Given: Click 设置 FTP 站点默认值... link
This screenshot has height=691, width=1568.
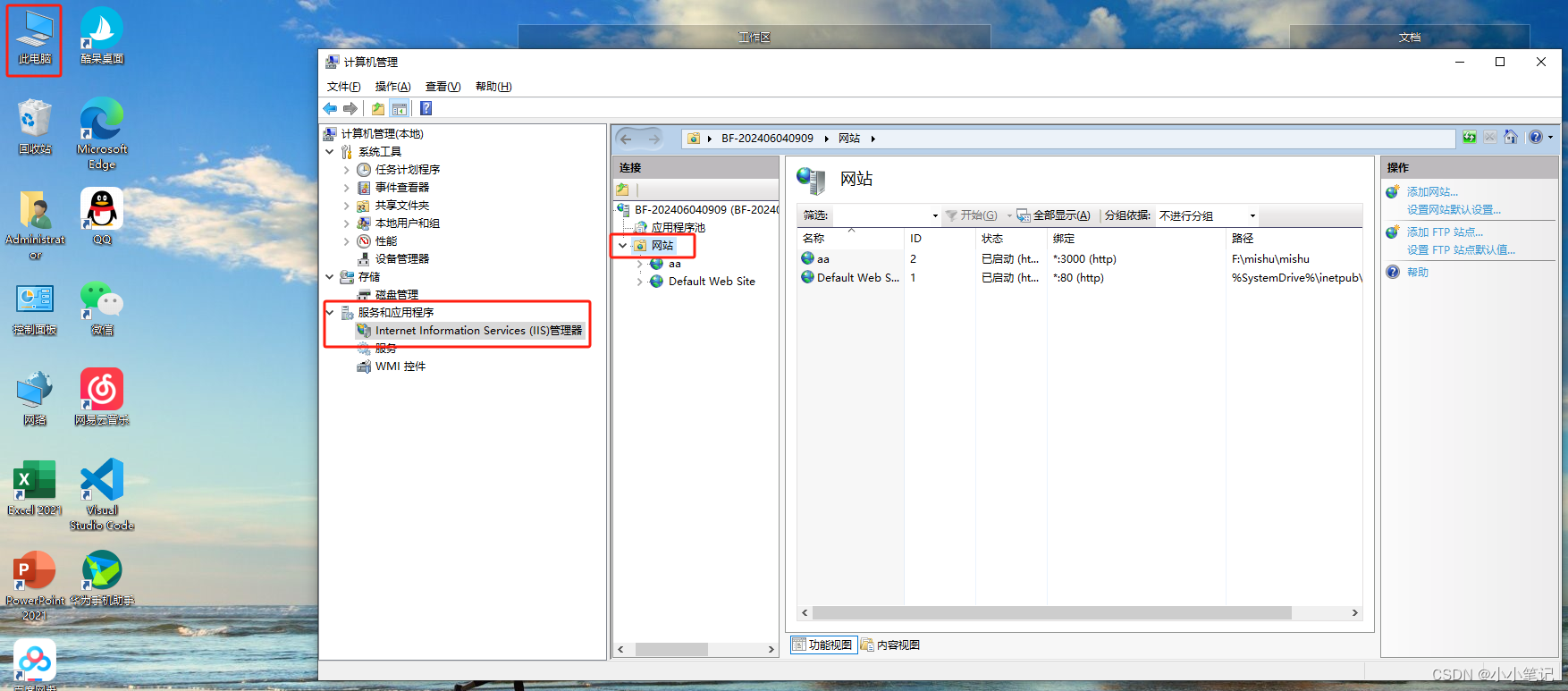Looking at the screenshot, I should (1461, 250).
